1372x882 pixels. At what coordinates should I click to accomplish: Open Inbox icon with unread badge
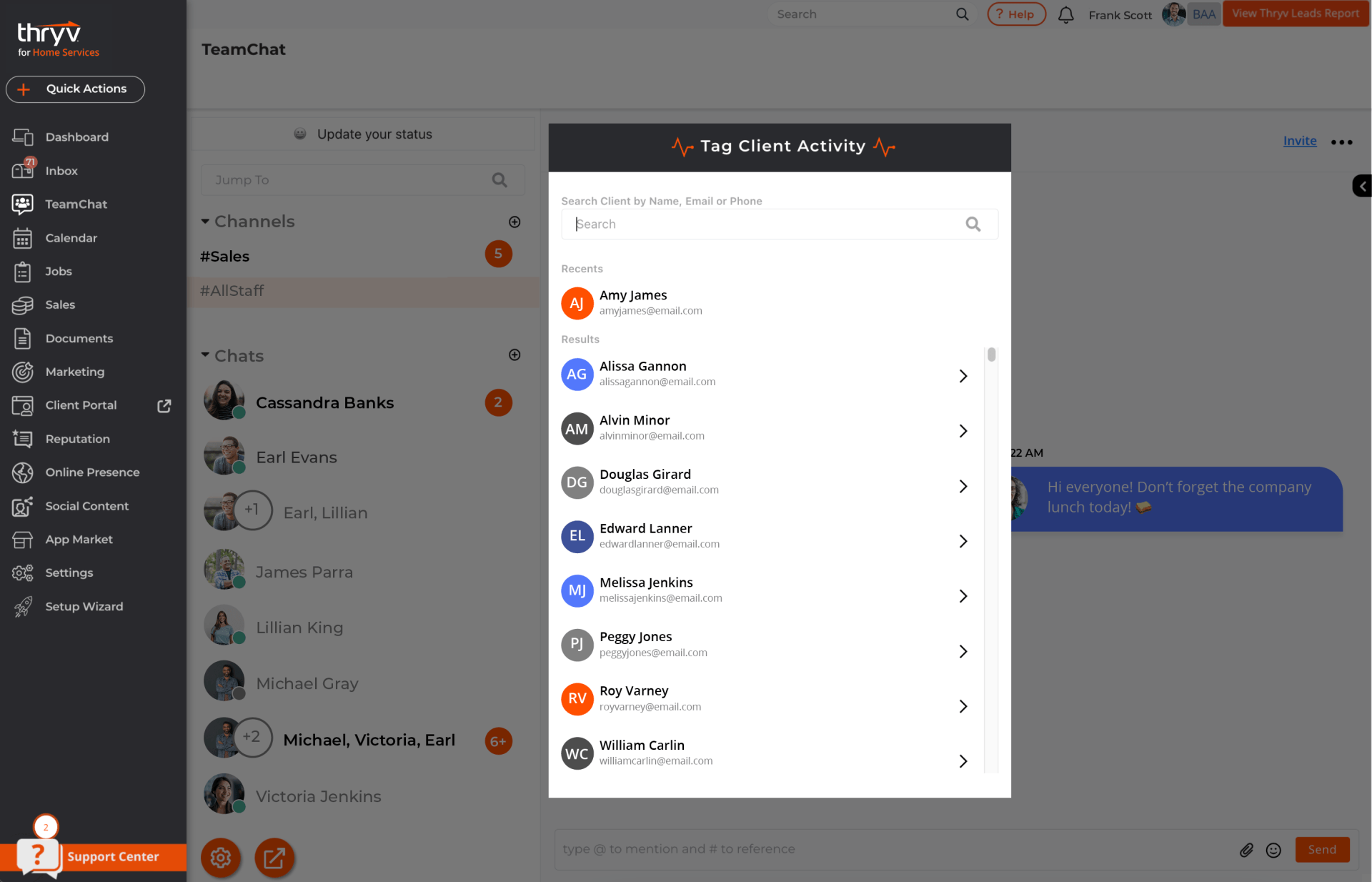tap(23, 170)
